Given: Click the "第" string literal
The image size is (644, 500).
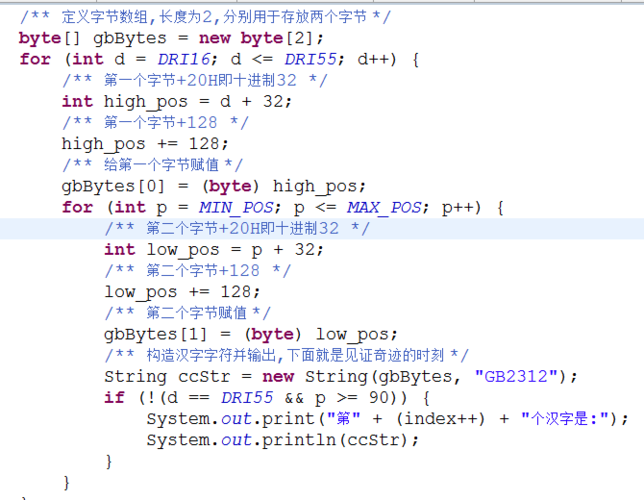Looking at the screenshot, I should pyautogui.click(x=343, y=419).
